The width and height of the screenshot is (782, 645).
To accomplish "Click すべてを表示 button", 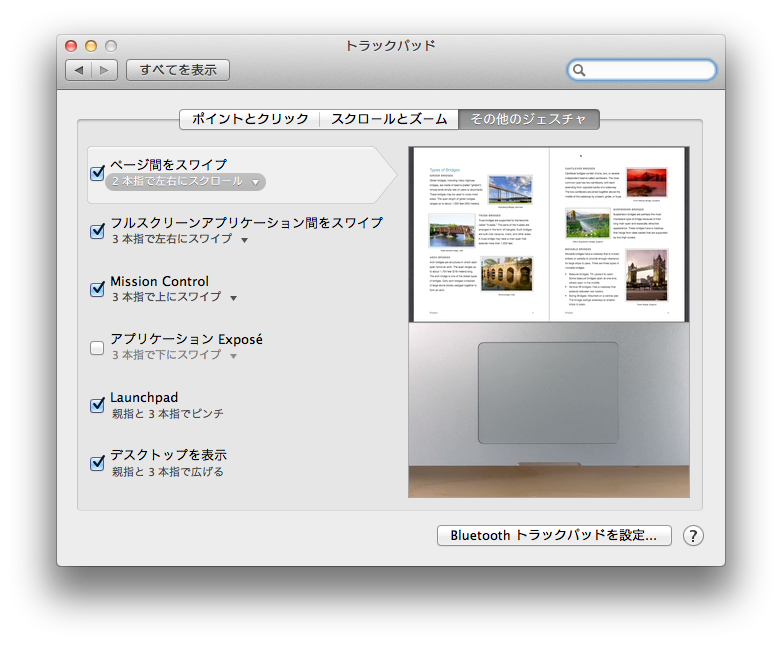I will pyautogui.click(x=178, y=70).
